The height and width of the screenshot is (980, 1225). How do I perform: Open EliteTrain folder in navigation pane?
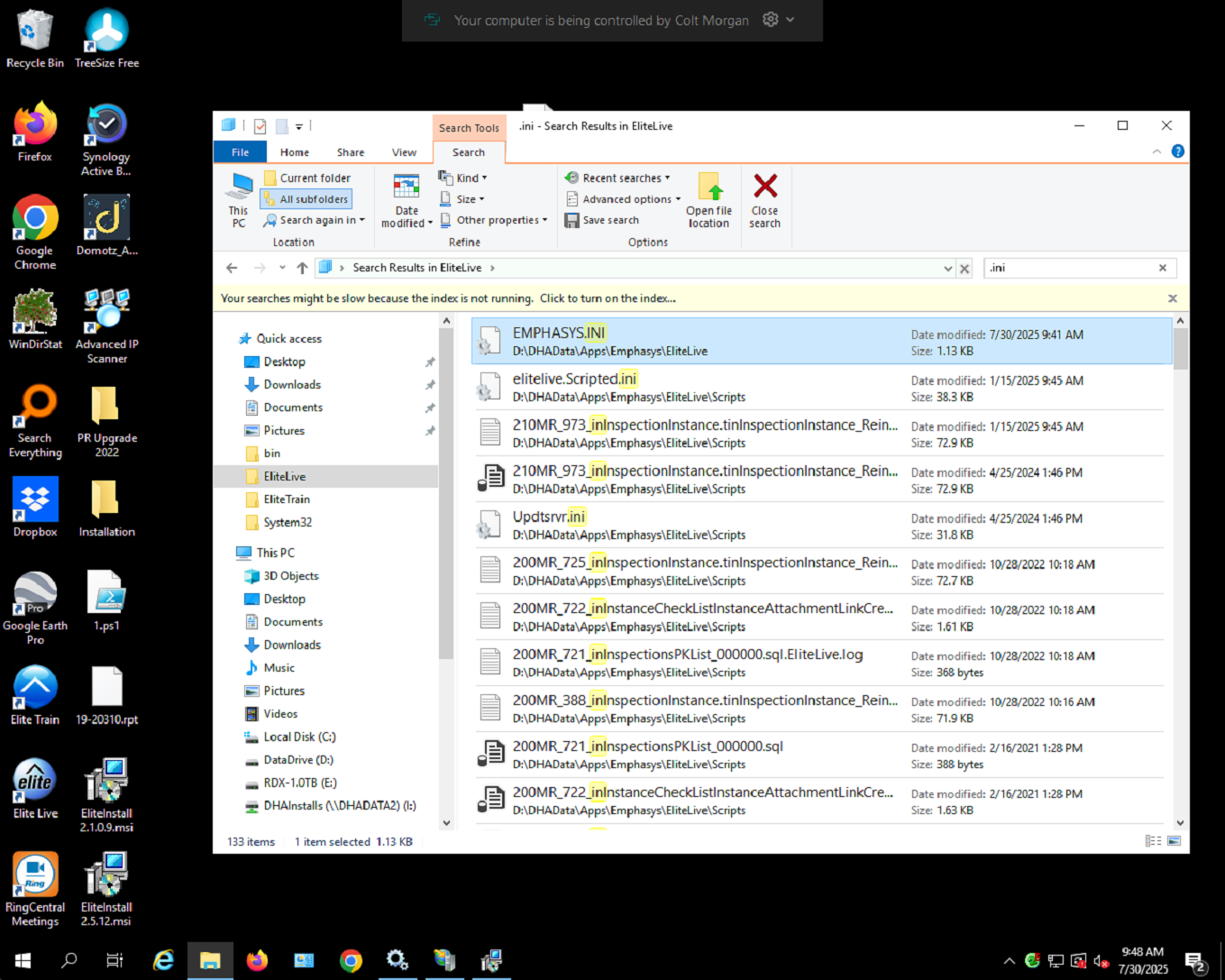(287, 499)
